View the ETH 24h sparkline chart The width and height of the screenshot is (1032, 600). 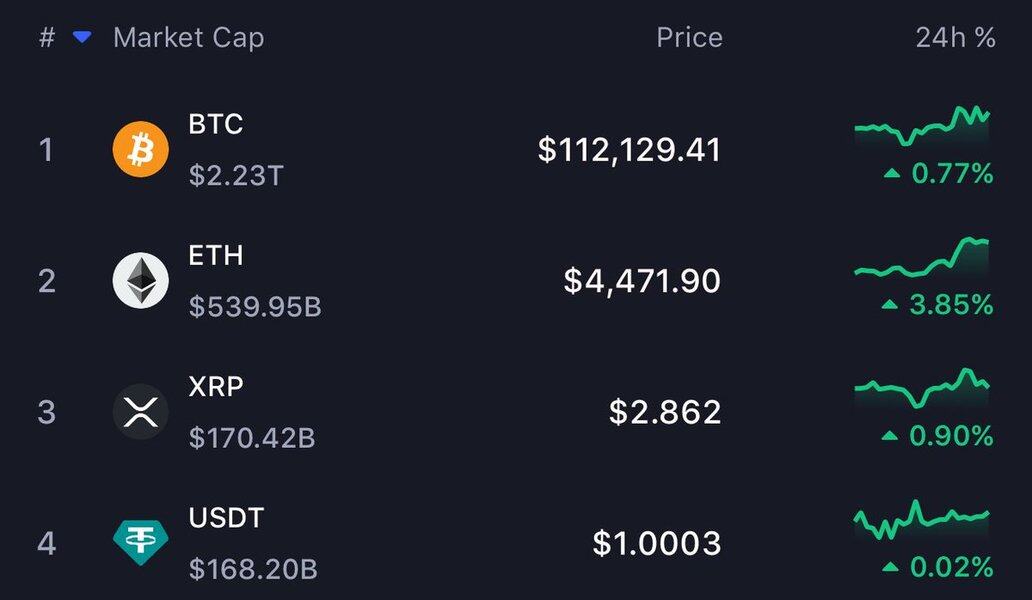921,258
